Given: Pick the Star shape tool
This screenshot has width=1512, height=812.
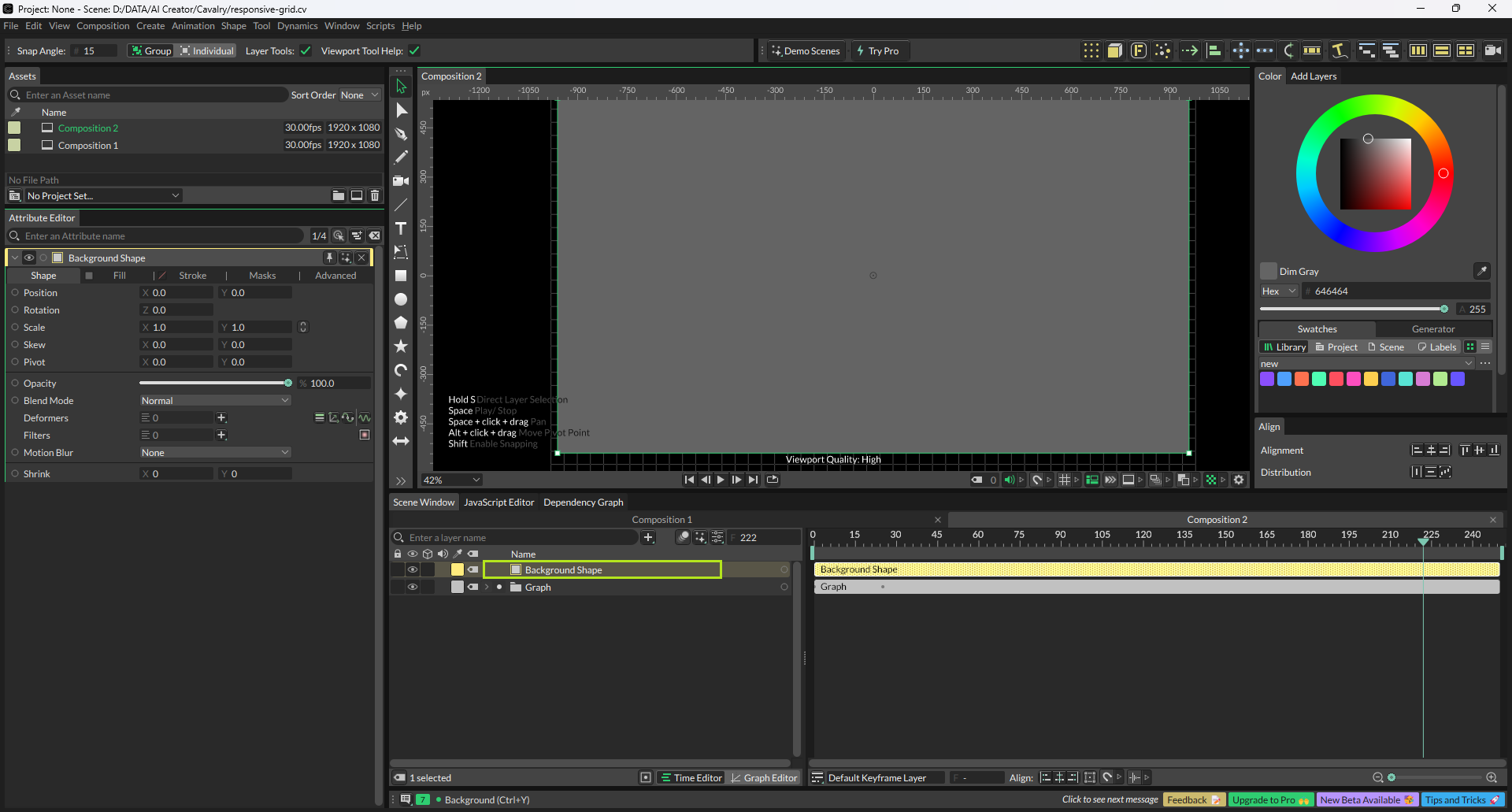Looking at the screenshot, I should click(401, 347).
